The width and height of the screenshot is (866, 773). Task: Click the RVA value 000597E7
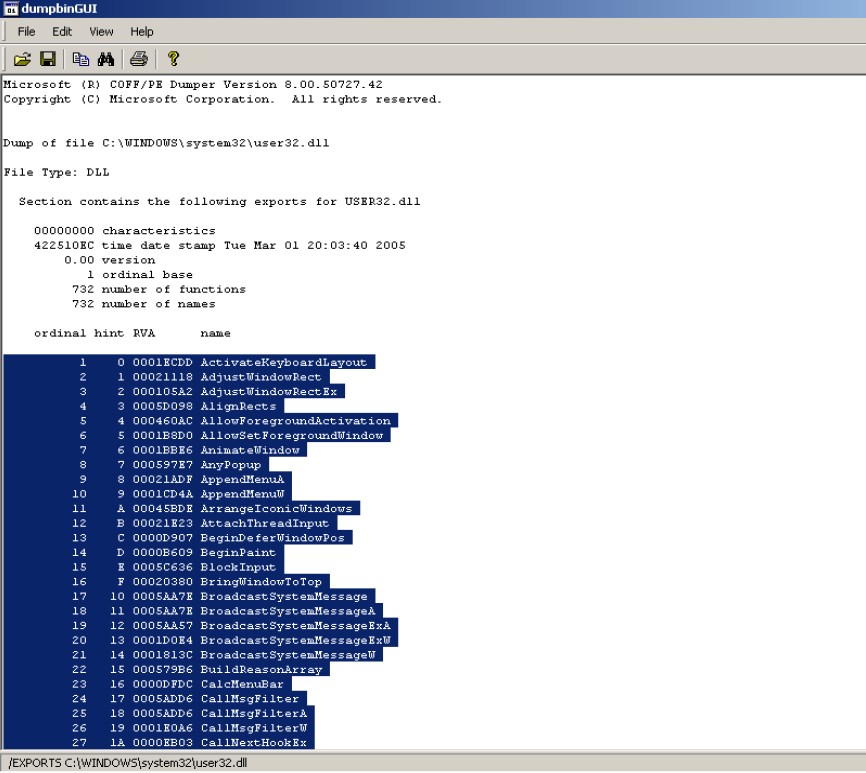[x=162, y=465]
